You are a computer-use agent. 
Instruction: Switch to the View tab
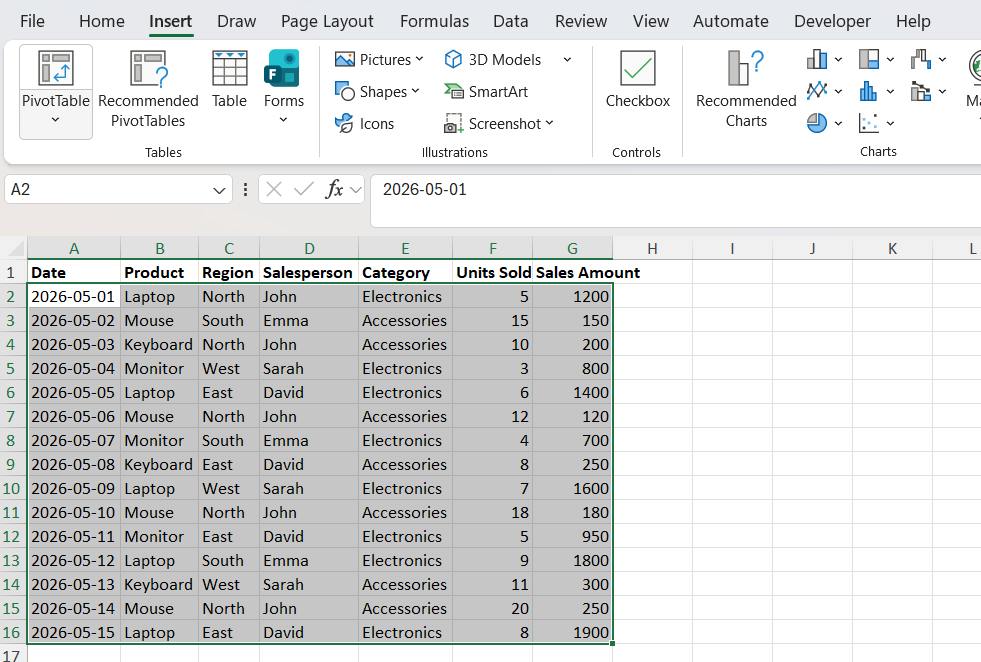[651, 21]
